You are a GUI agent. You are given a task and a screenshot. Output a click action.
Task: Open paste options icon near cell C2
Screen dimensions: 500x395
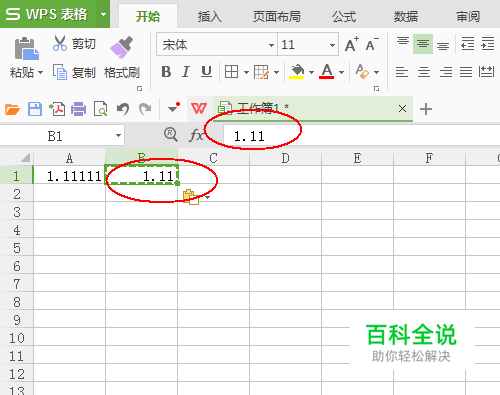pyautogui.click(x=191, y=197)
